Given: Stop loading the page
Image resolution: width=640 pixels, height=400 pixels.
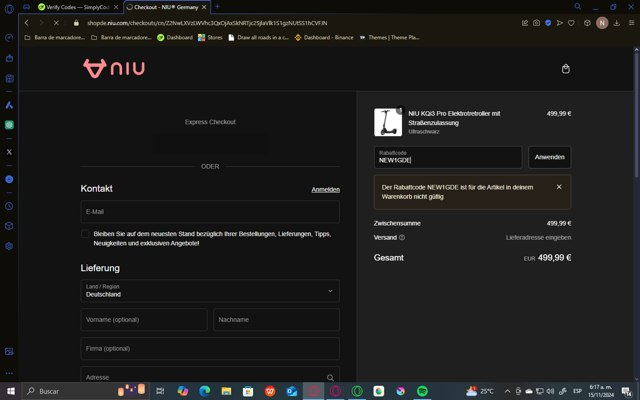Looking at the screenshot, I should click(x=56, y=23).
